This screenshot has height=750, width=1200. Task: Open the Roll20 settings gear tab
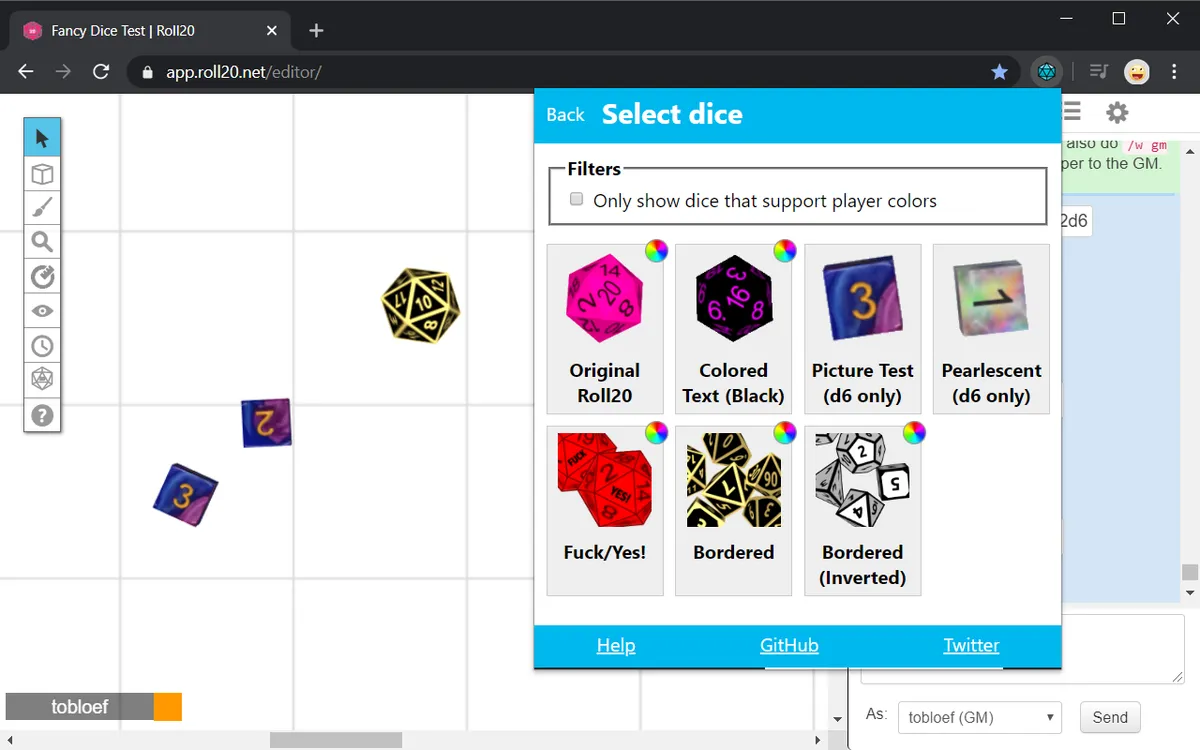(1117, 112)
